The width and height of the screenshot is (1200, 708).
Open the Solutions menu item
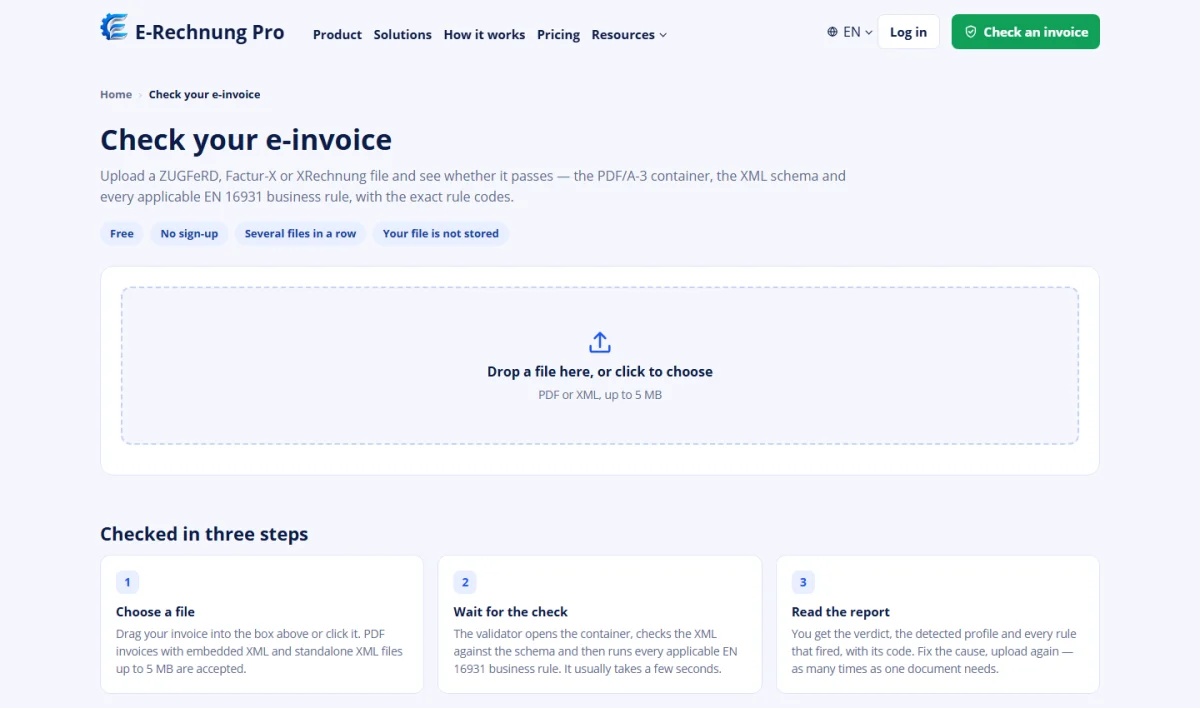pyautogui.click(x=402, y=34)
